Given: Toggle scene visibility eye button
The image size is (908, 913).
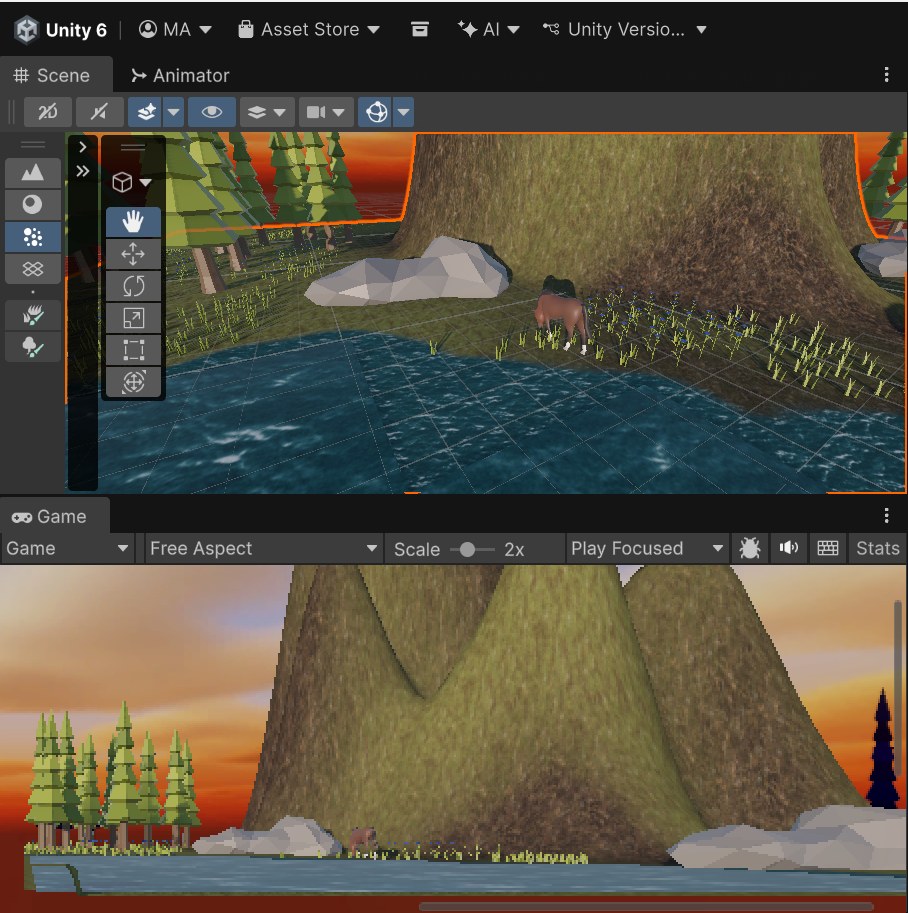Looking at the screenshot, I should [x=211, y=112].
